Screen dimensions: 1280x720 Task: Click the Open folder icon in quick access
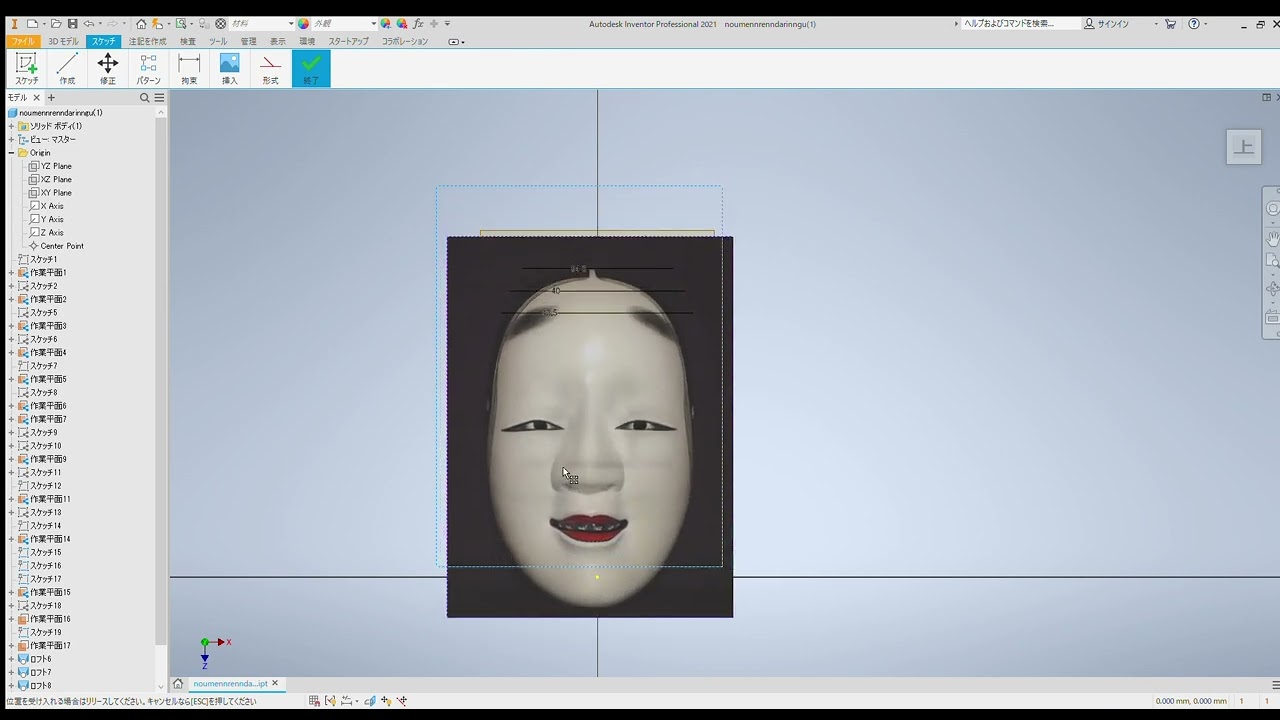(56, 24)
